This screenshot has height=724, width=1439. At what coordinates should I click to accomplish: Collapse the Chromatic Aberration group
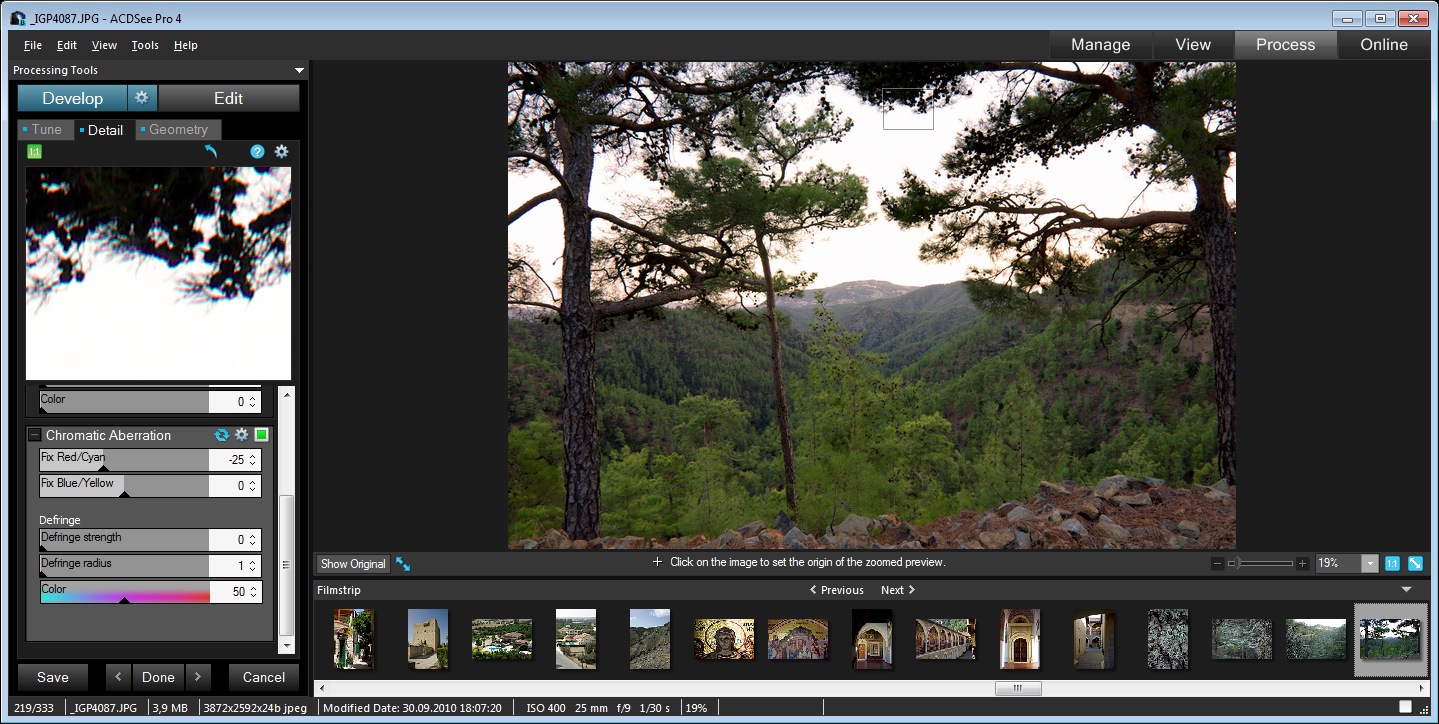pos(35,435)
